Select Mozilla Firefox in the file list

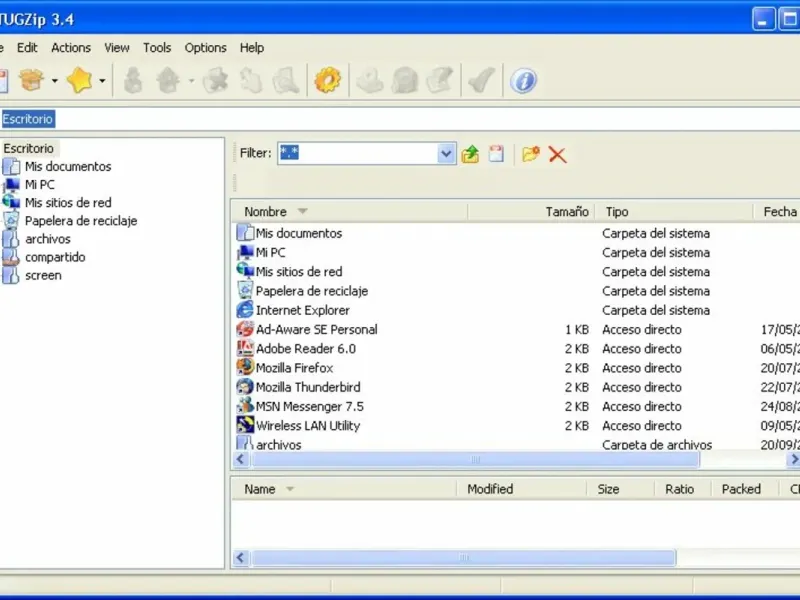(294, 368)
